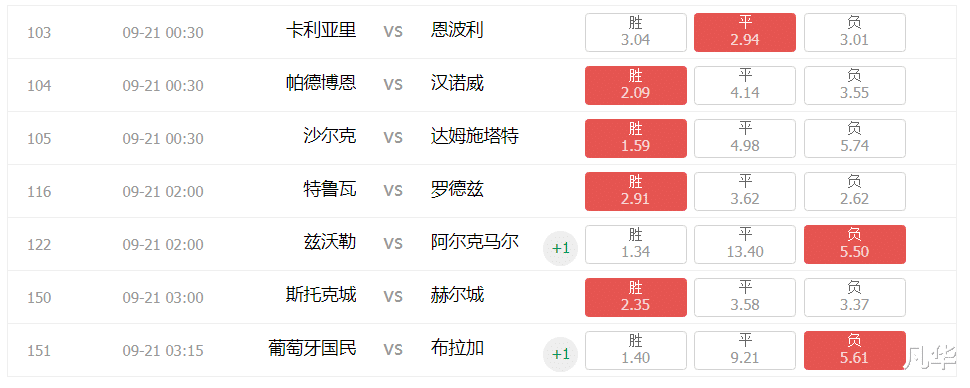
Task: Choose 平 9.21 in match 151
Action: tap(745, 351)
